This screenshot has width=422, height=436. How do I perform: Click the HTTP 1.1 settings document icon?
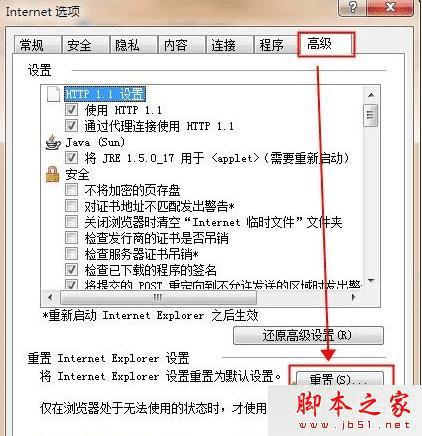53,94
